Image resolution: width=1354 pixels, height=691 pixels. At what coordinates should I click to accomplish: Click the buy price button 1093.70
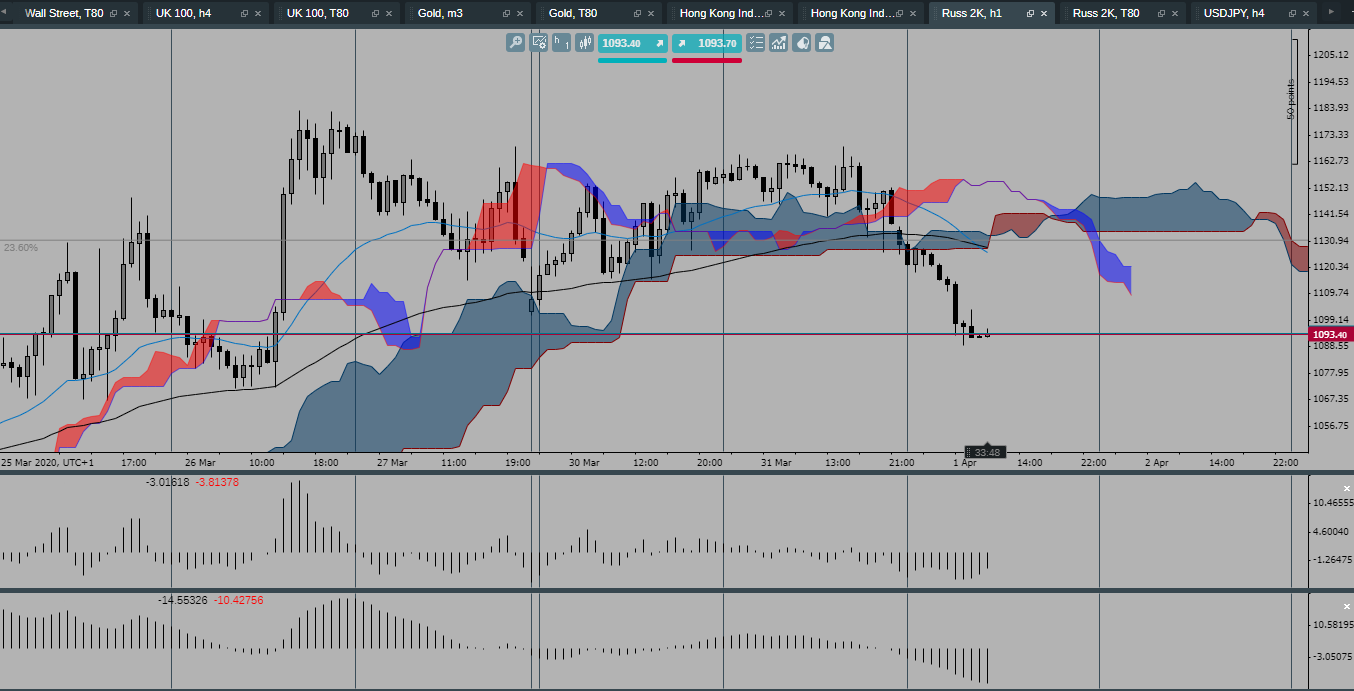pyautogui.click(x=707, y=43)
